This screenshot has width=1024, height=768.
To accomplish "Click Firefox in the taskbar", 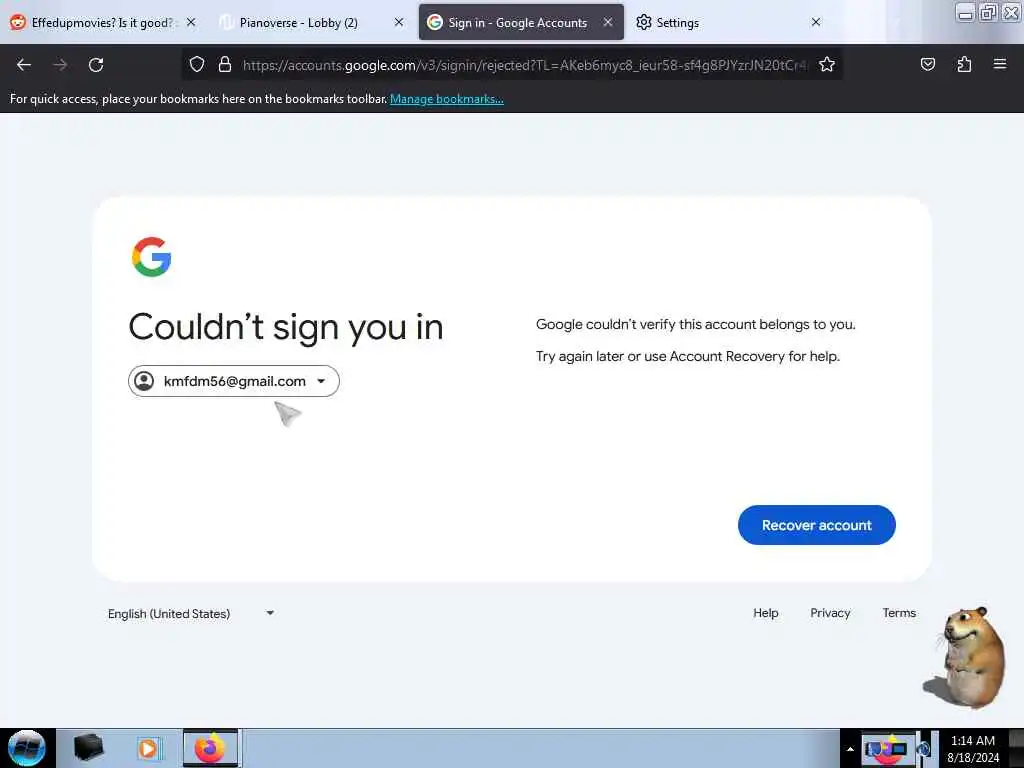I will 210,748.
